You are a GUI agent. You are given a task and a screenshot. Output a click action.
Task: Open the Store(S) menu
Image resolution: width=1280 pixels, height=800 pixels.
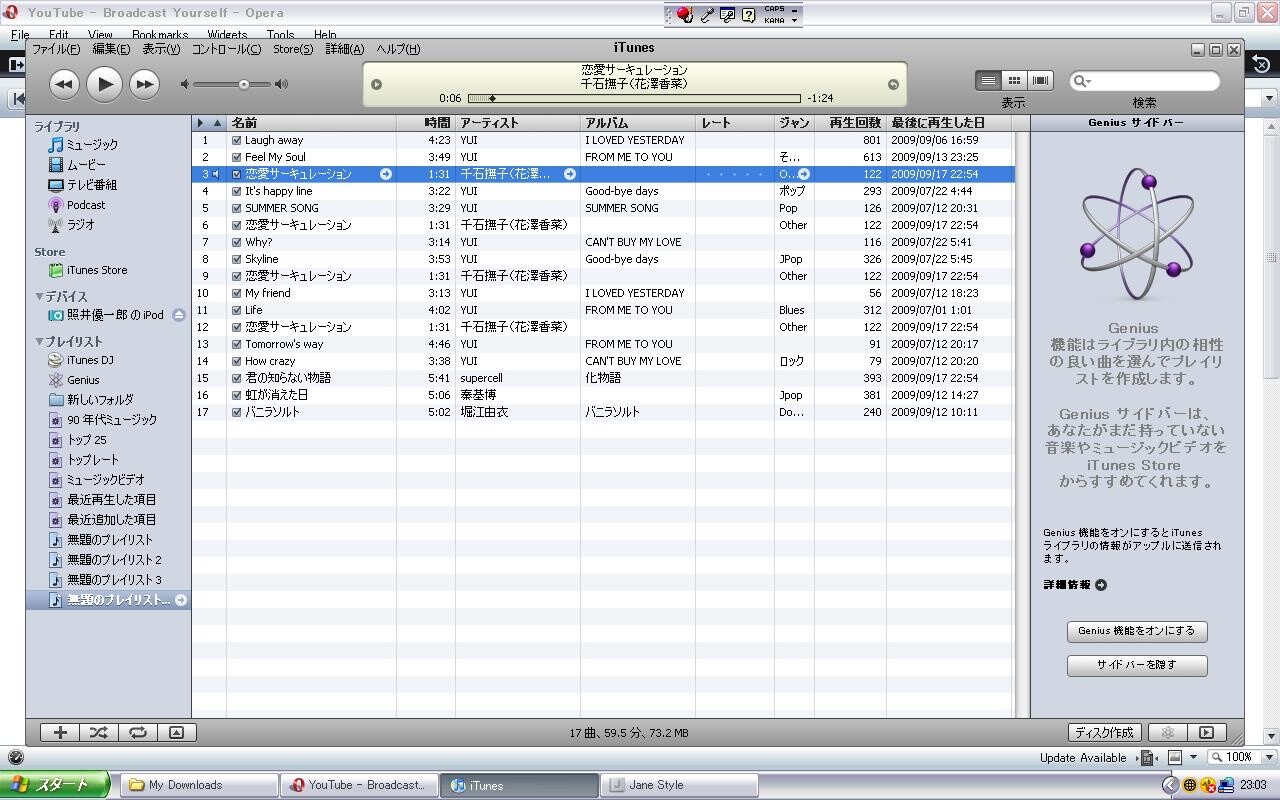pyautogui.click(x=293, y=48)
